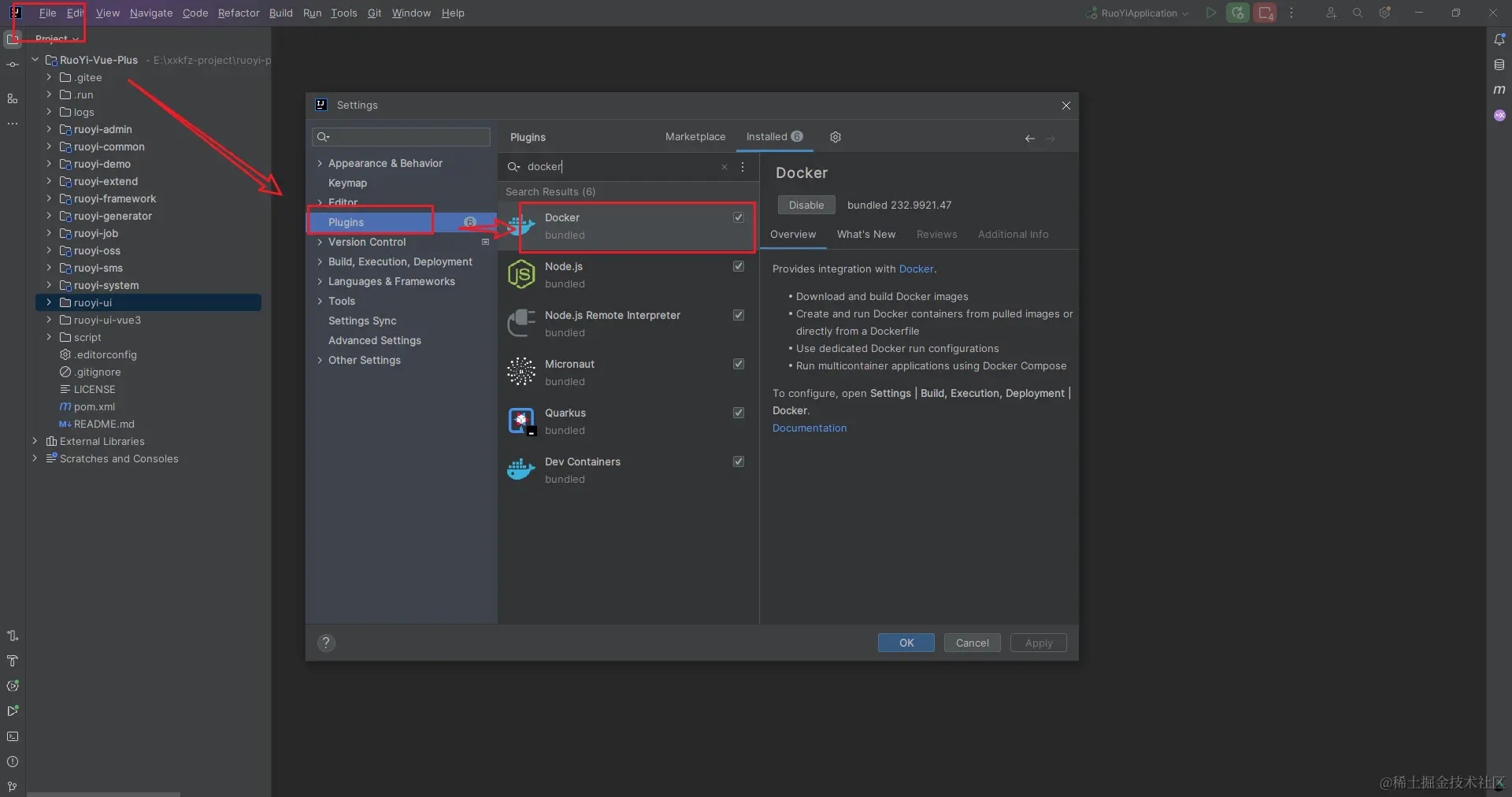Open the Problems tool window icon
Screen dimensions: 1512x797
[13, 762]
